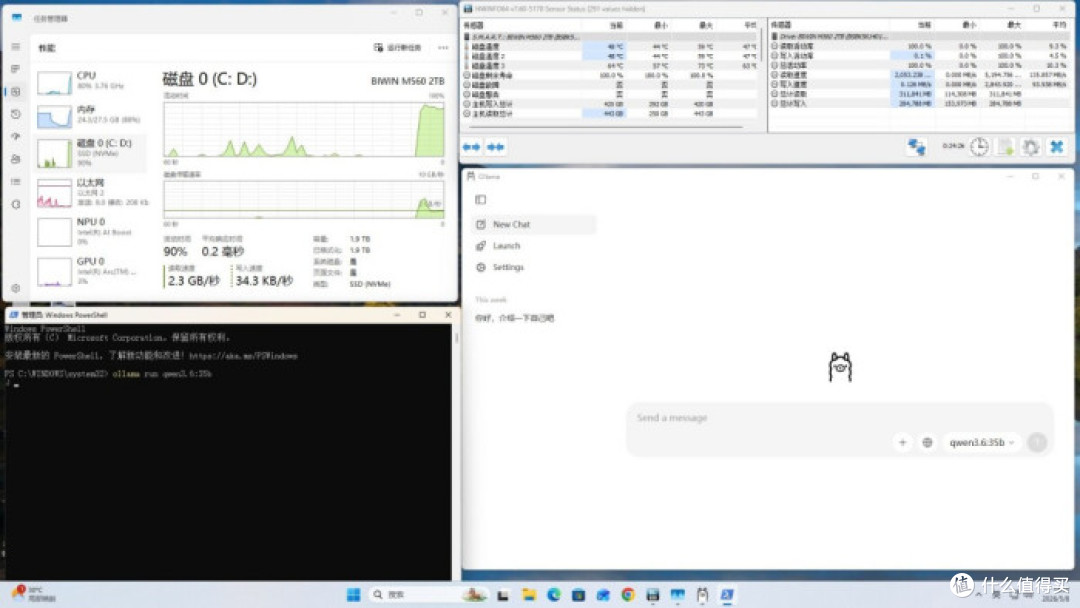Image resolution: width=1080 pixels, height=608 pixels.
Task: Open Startup apps page in Task Manager
Action: [x=16, y=136]
